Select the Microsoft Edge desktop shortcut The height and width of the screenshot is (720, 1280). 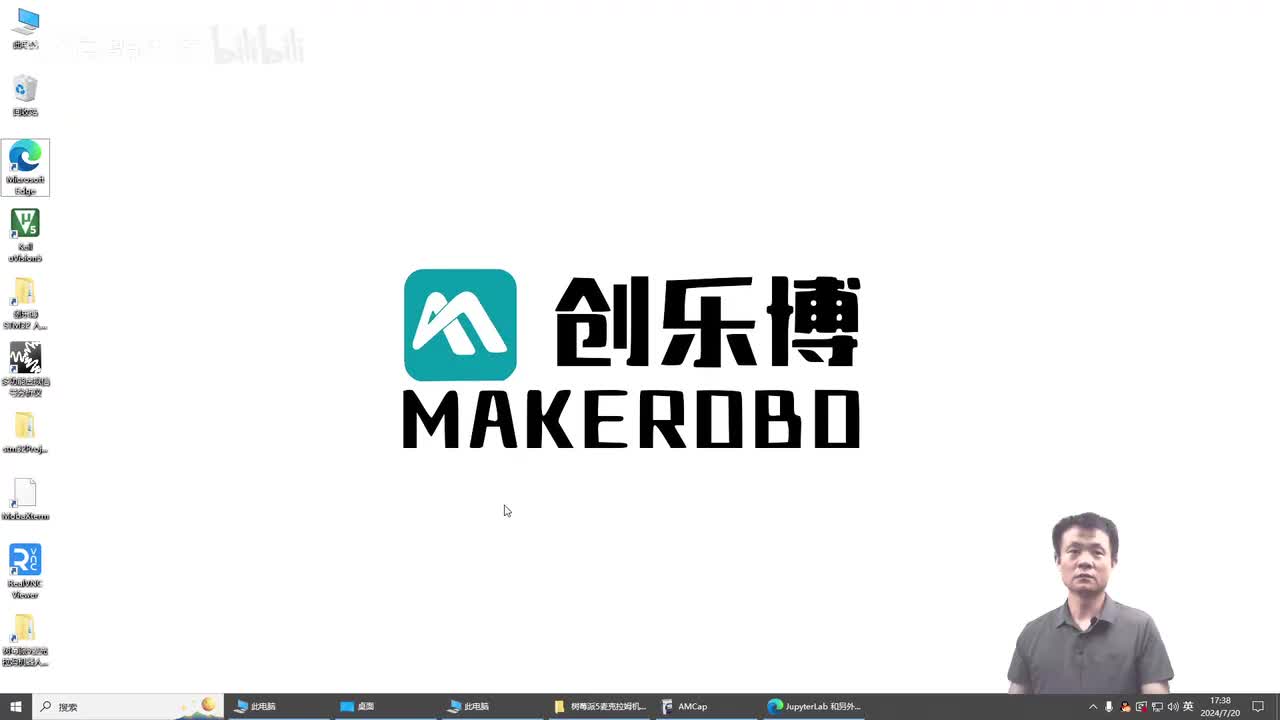click(x=25, y=168)
